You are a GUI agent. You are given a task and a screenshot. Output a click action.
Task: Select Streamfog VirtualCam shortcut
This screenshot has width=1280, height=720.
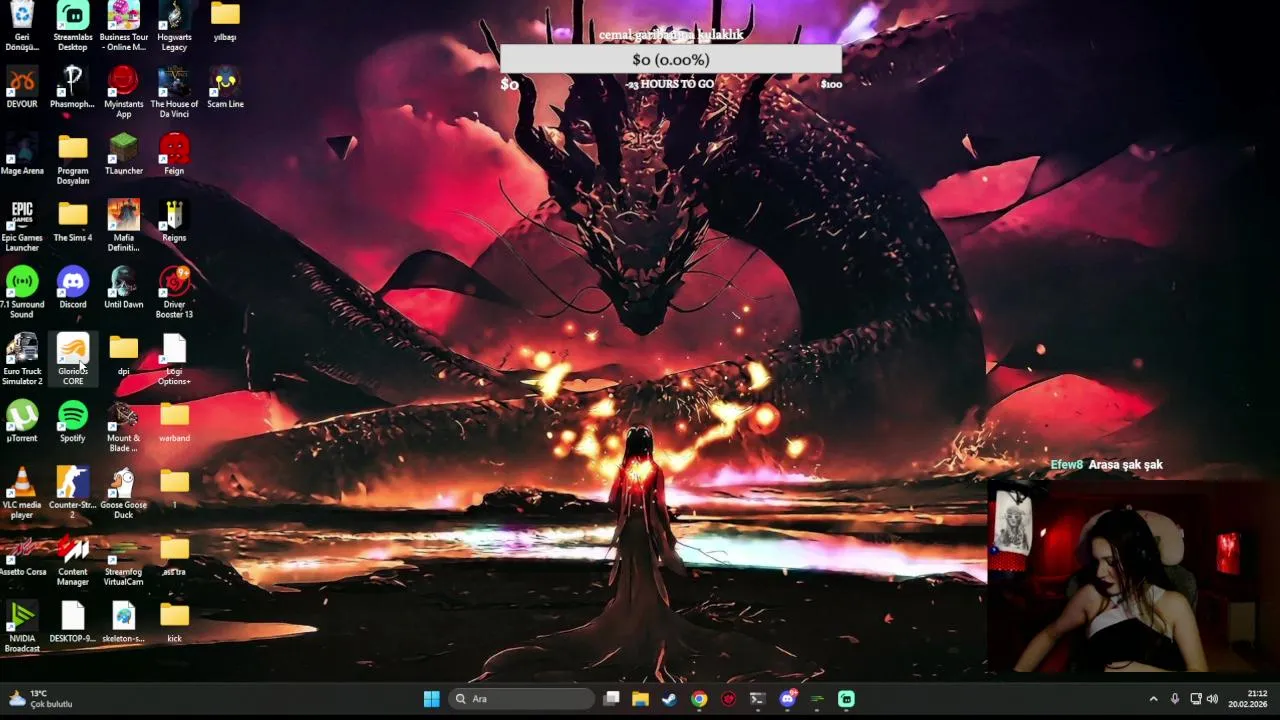point(123,561)
